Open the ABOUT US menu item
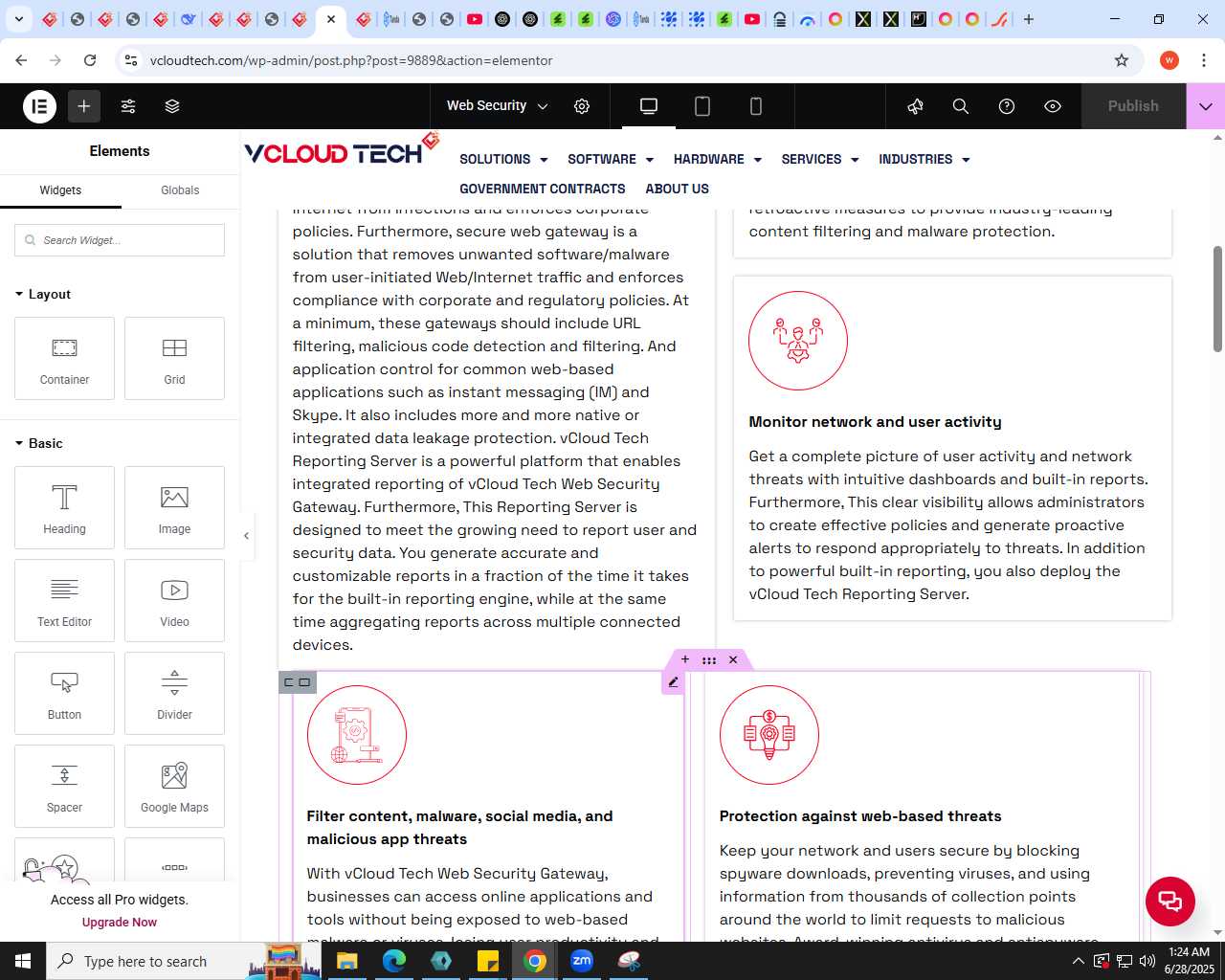The image size is (1225, 980). coord(678,189)
